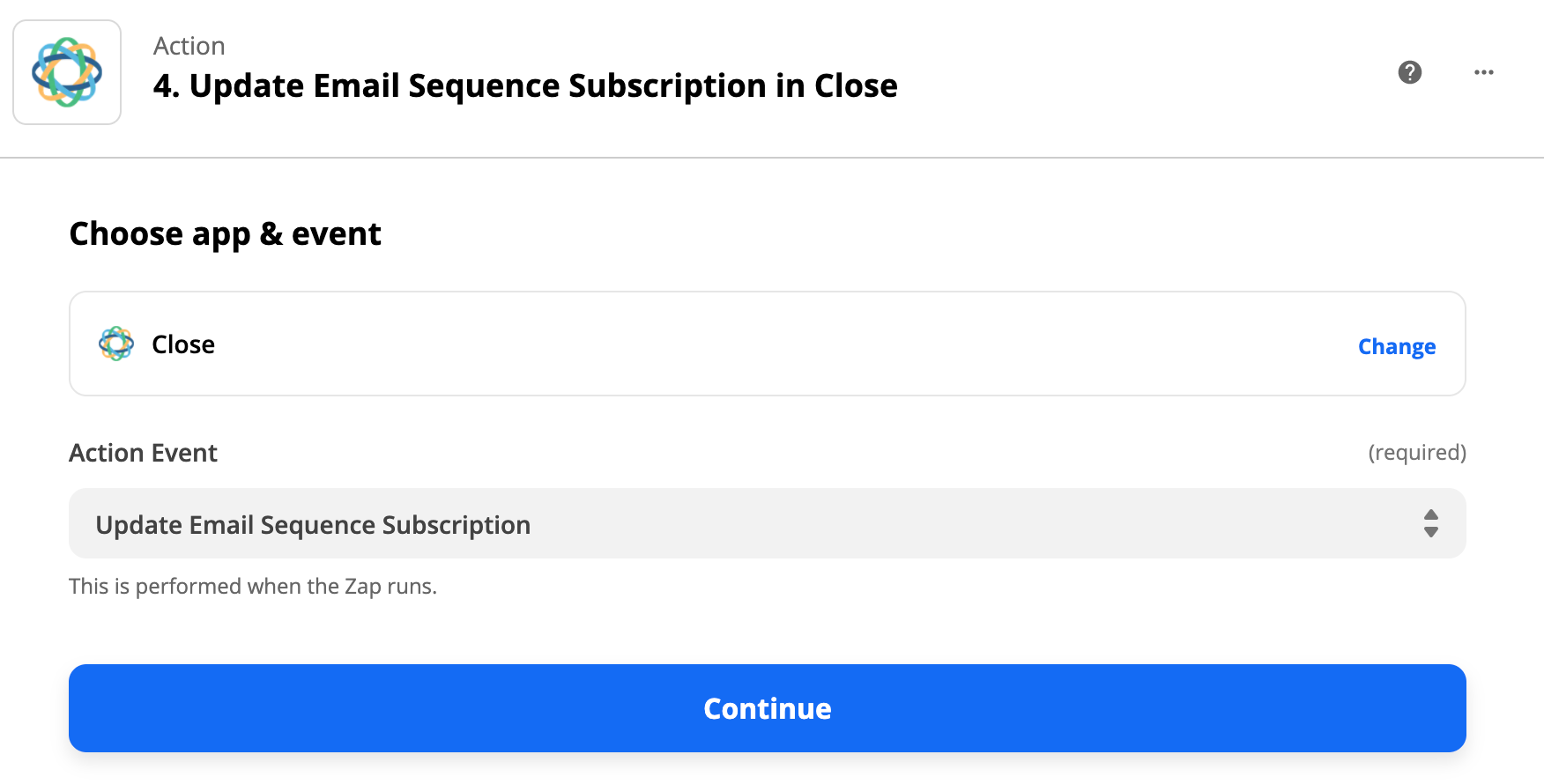
Task: Click the (required) indicator text
Action: click(x=1417, y=453)
